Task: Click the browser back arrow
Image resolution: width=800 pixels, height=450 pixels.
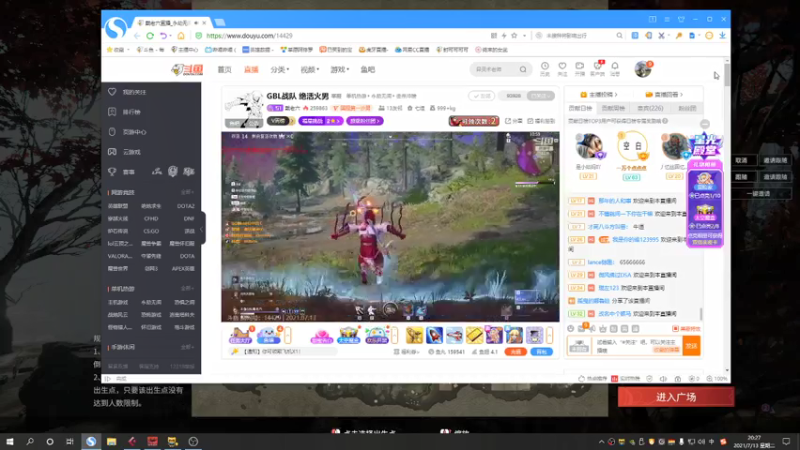Action: point(137,36)
